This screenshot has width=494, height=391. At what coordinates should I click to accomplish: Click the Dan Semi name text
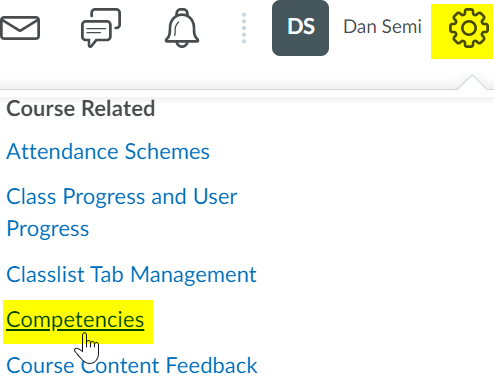click(383, 27)
